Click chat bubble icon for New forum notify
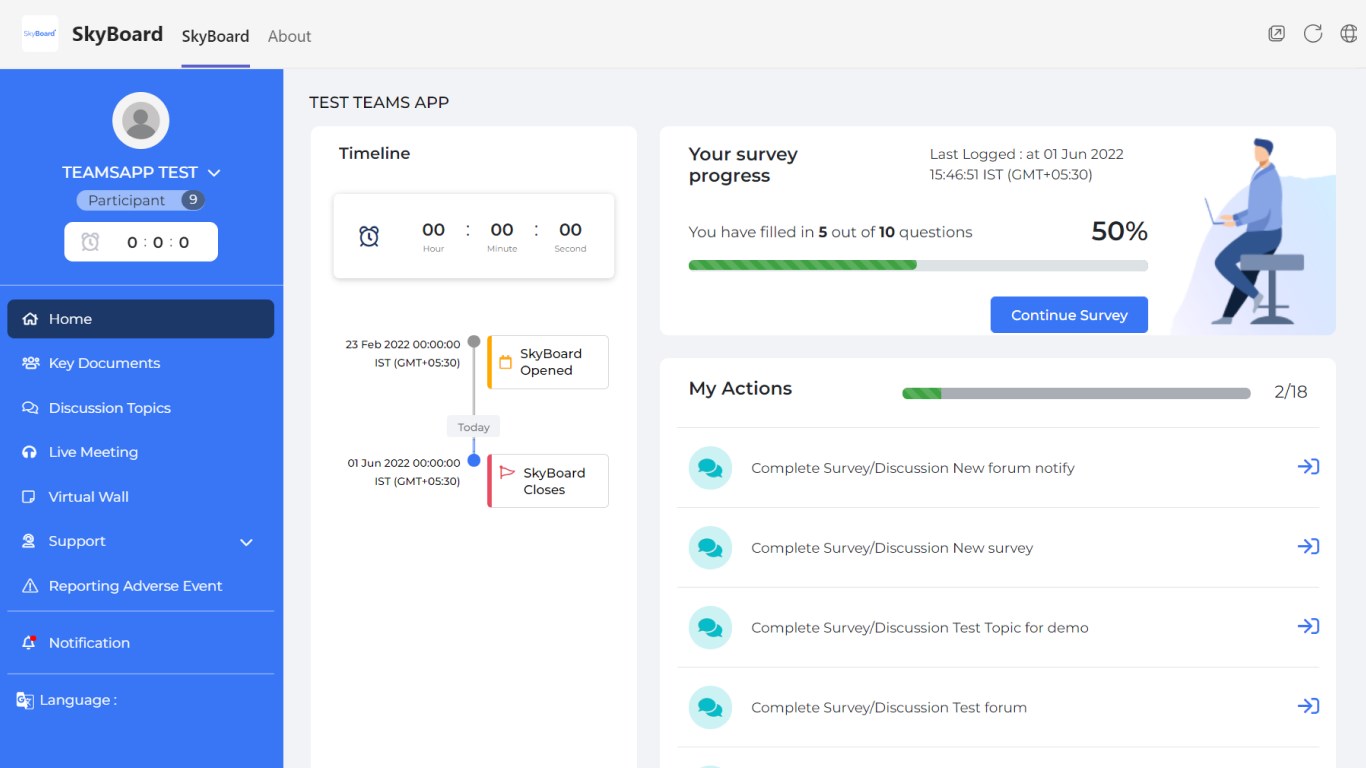 710,468
